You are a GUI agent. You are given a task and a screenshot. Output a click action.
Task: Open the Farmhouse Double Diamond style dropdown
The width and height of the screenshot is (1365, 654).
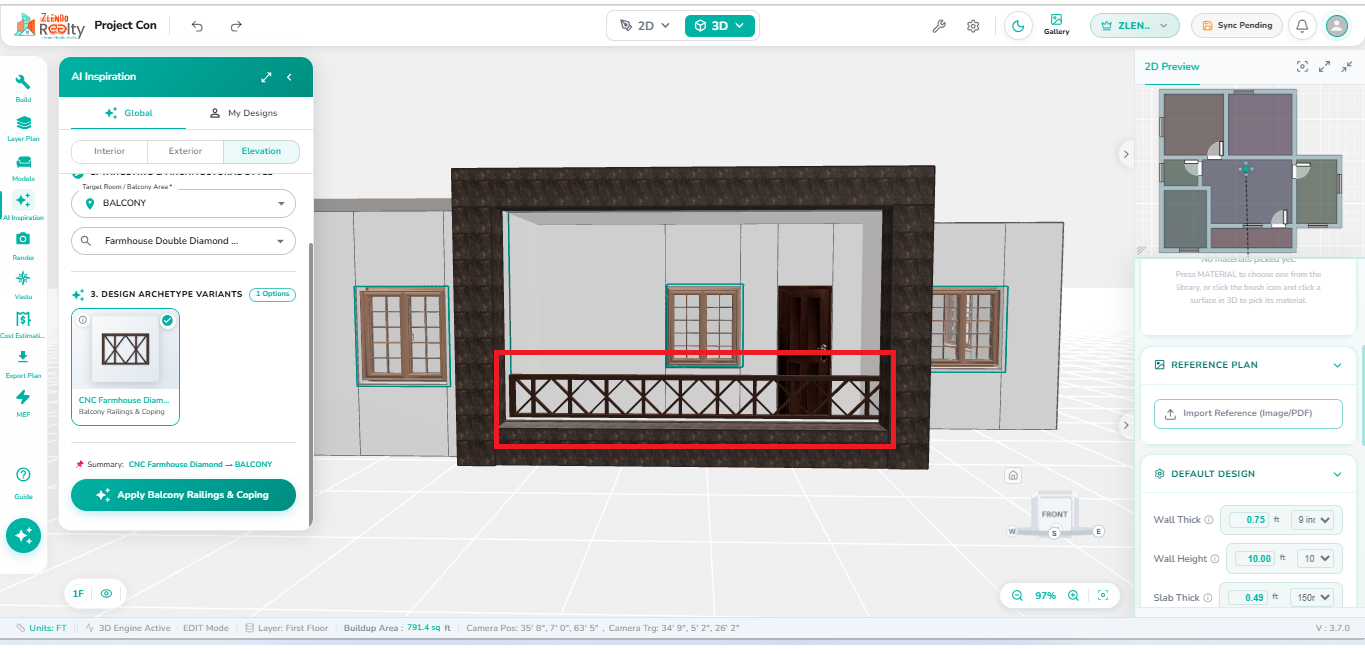(x=183, y=241)
